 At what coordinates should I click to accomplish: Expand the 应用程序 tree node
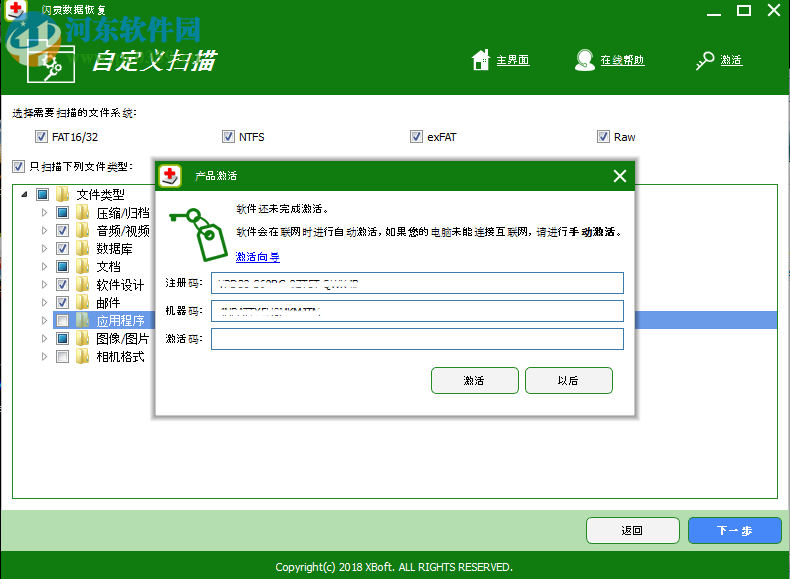(44, 320)
